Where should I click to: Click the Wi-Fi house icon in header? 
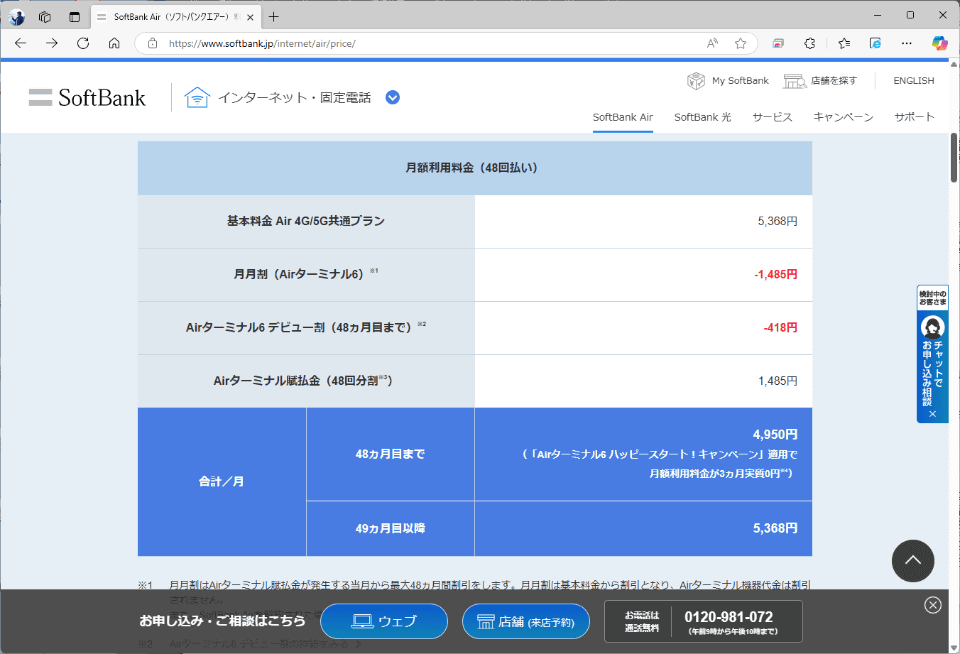click(197, 97)
